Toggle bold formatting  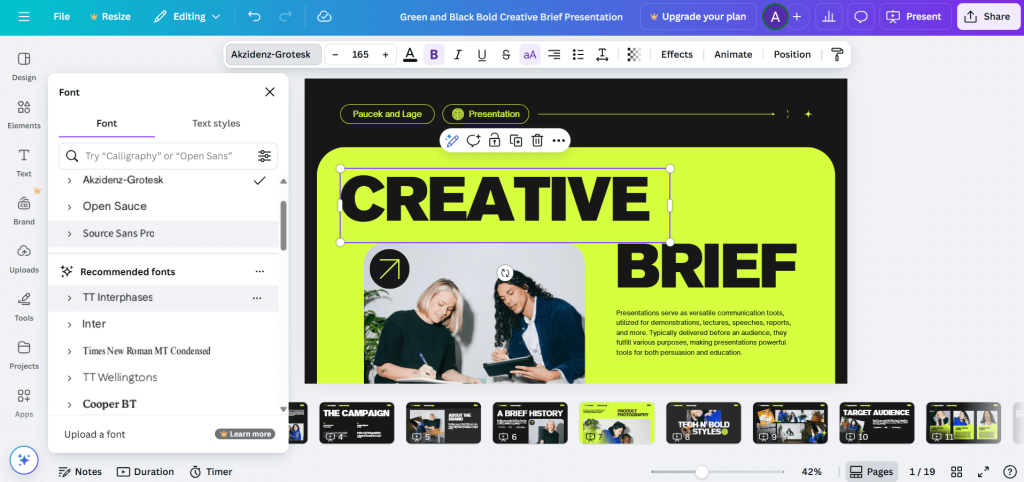click(434, 55)
